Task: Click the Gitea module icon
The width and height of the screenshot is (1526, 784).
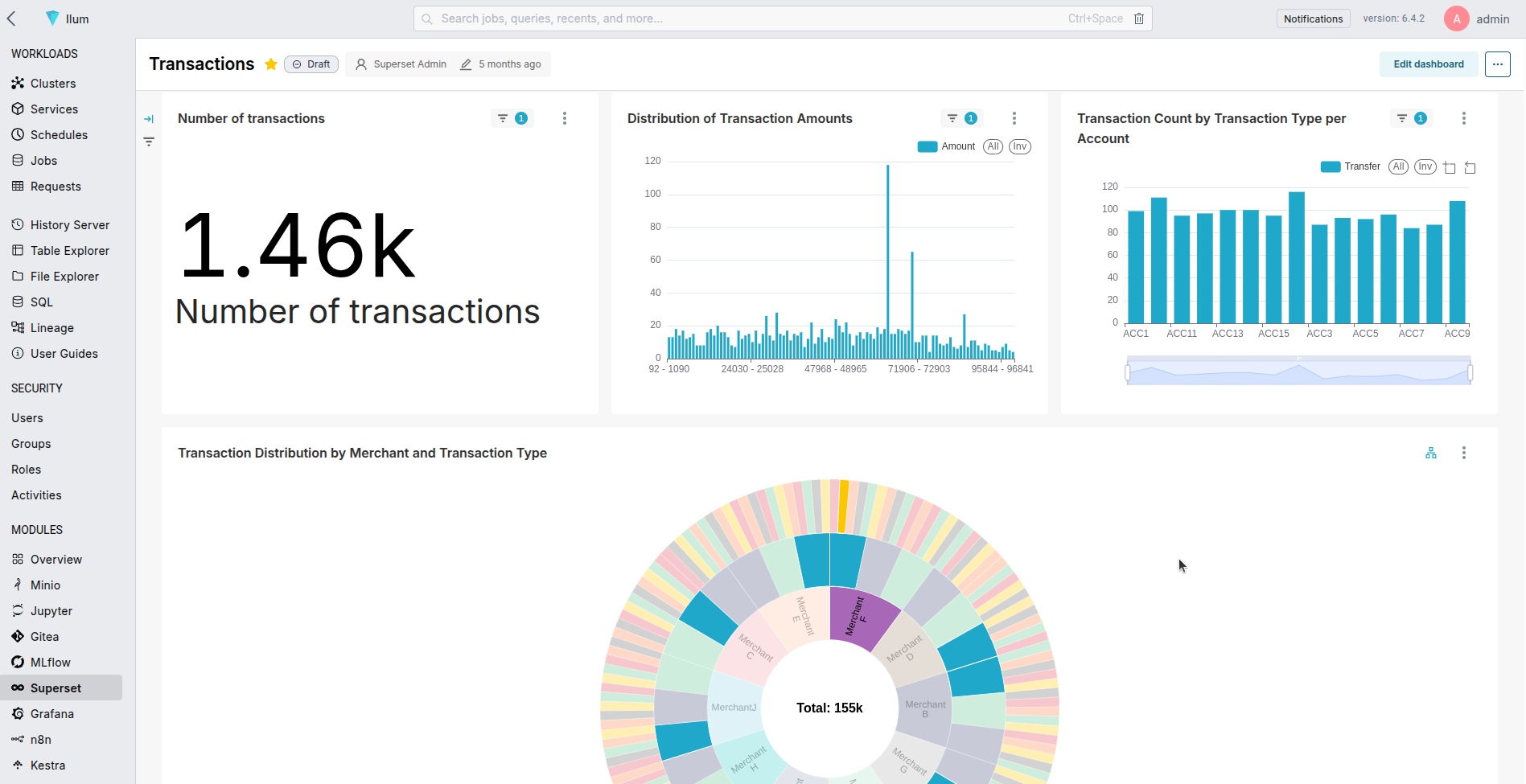Action: (x=18, y=637)
